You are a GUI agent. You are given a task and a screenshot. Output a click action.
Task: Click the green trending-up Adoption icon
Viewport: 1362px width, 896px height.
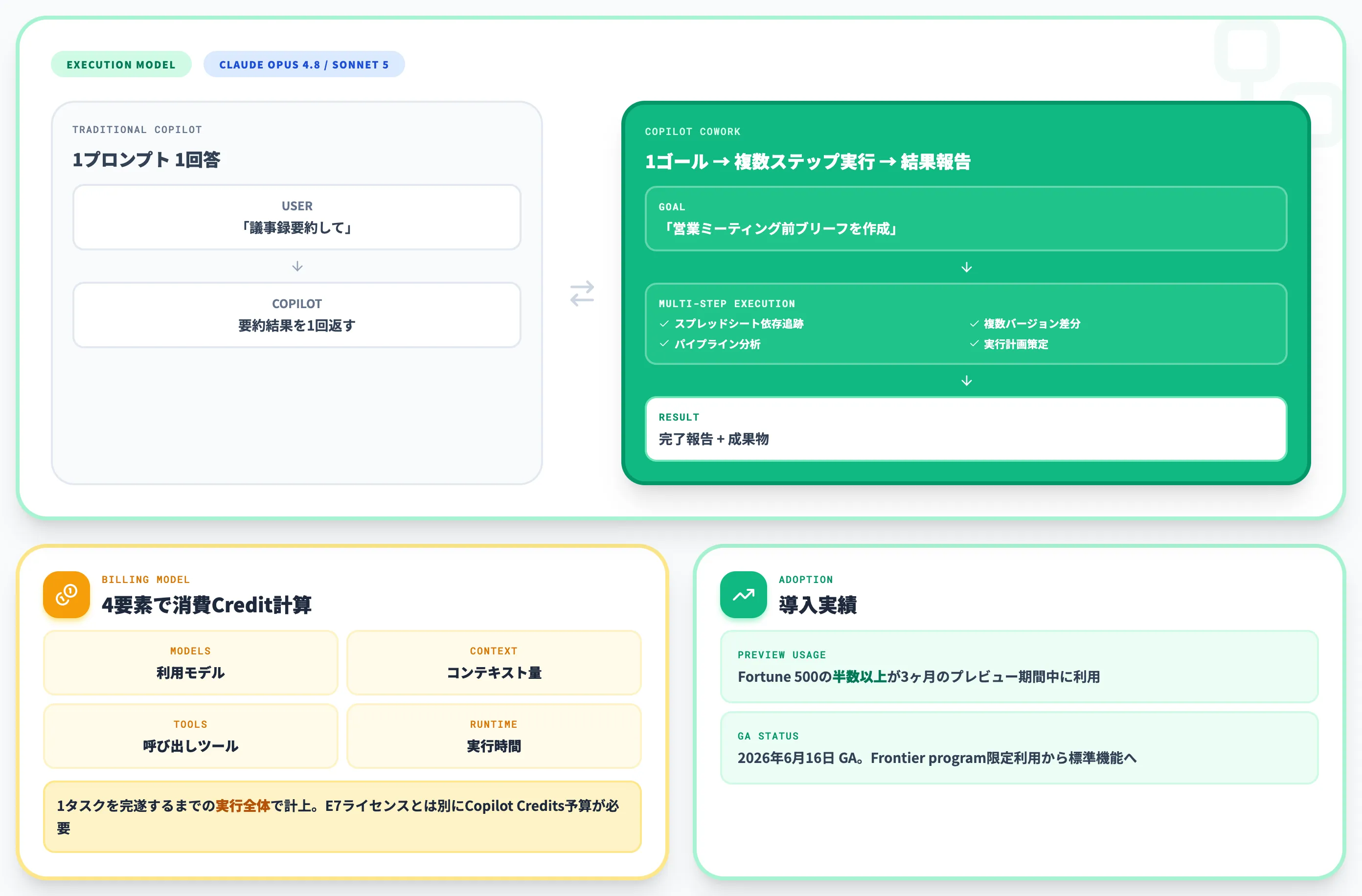[x=744, y=594]
